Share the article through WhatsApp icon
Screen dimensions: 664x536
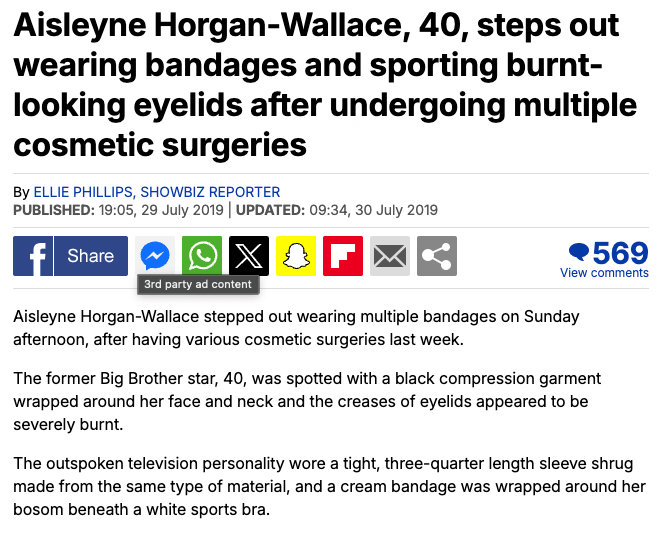pos(202,256)
